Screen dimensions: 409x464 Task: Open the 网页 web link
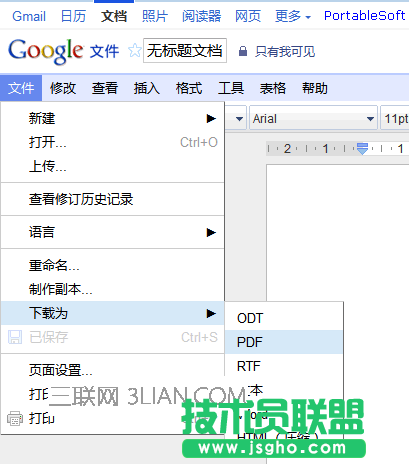(x=248, y=16)
